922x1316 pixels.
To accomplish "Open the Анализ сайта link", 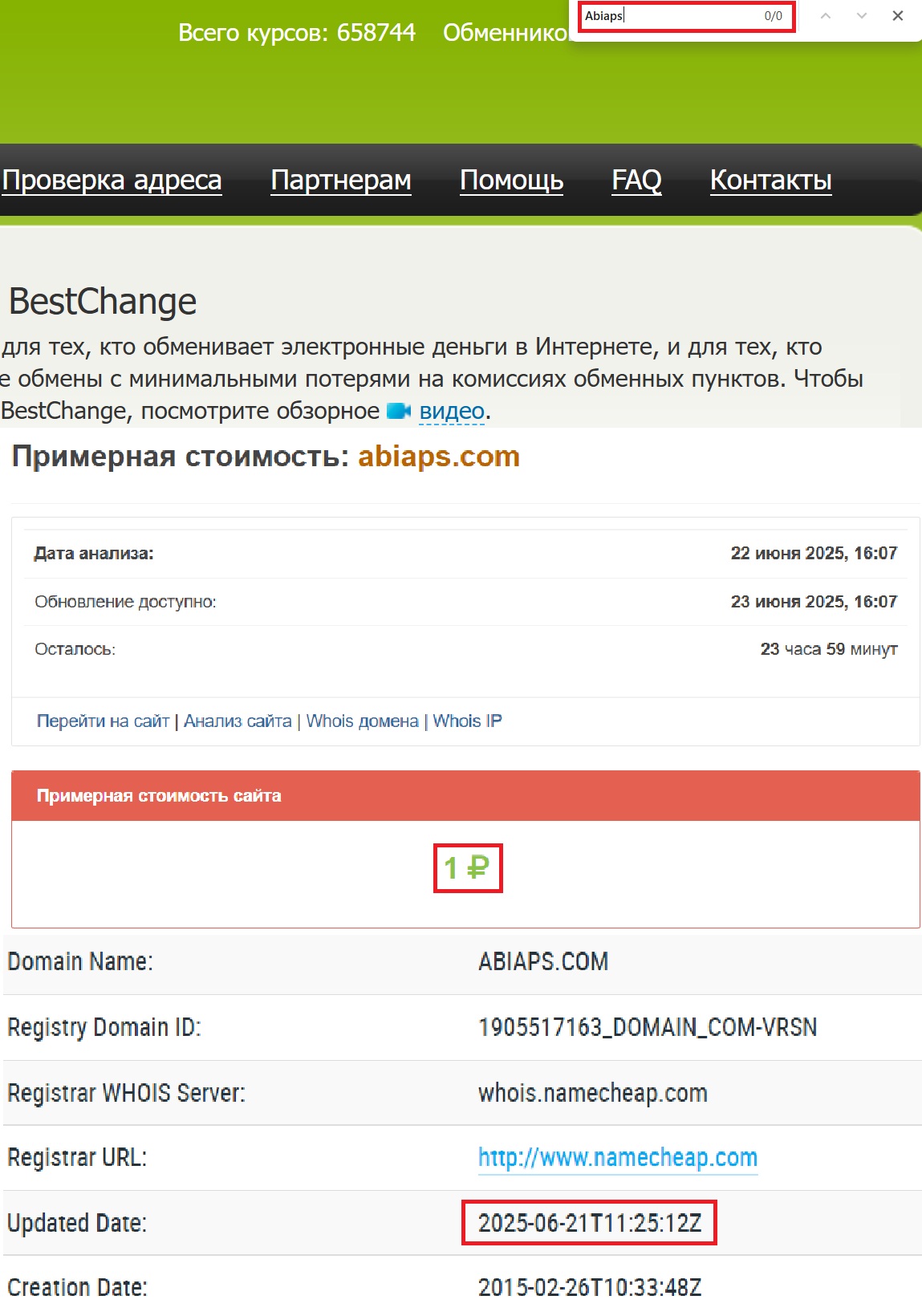I will coord(238,721).
